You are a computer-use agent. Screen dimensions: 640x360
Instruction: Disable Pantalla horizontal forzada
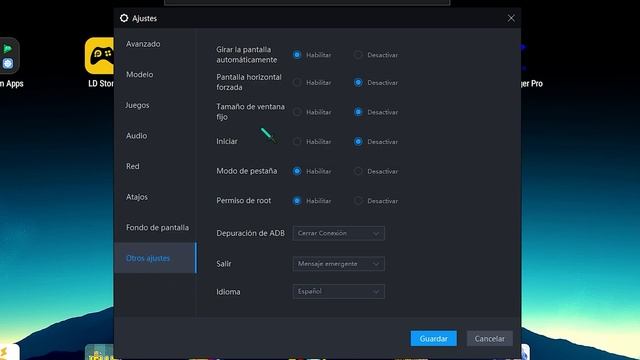coord(358,82)
